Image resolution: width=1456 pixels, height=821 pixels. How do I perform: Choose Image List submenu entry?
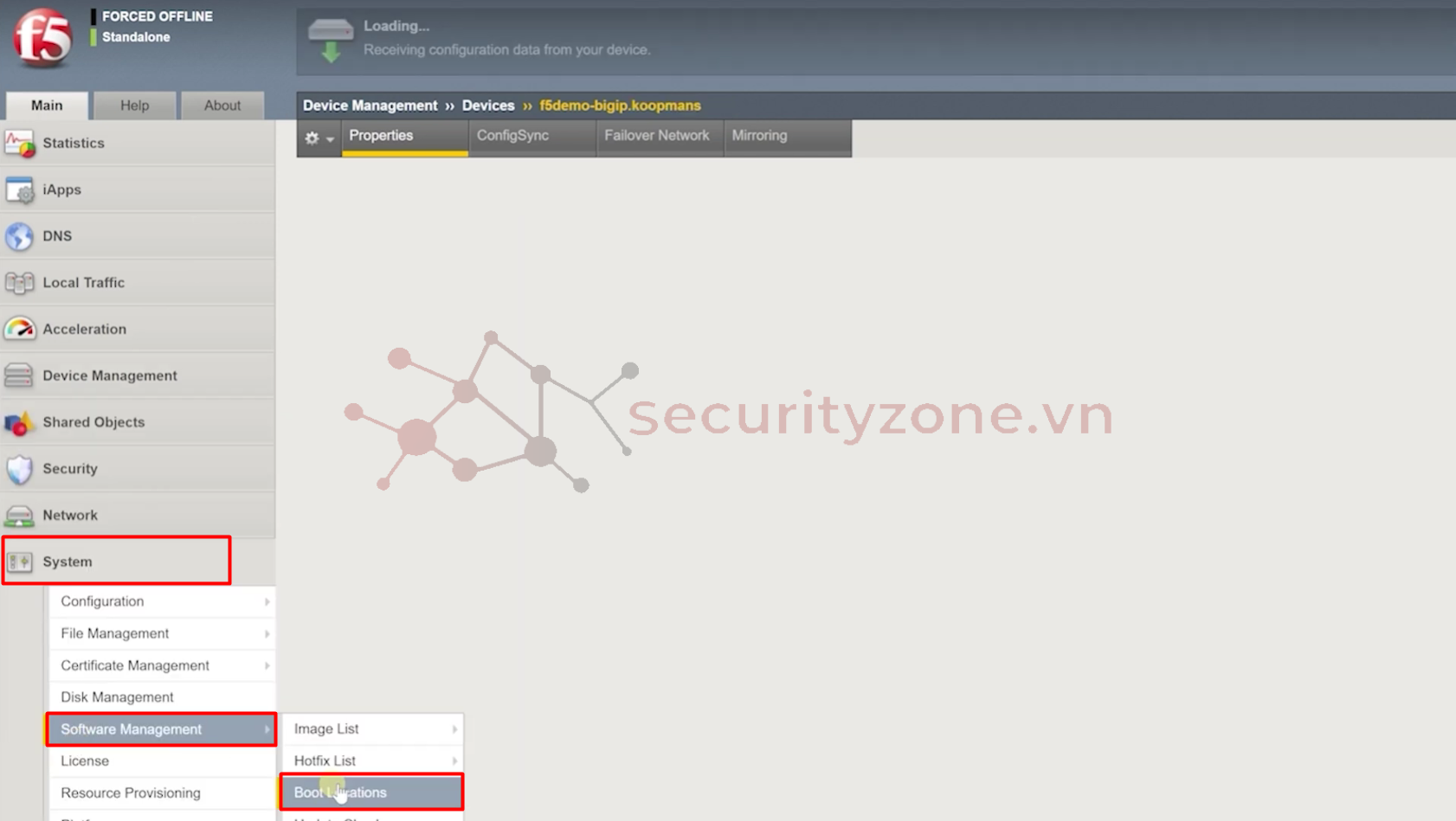373,729
